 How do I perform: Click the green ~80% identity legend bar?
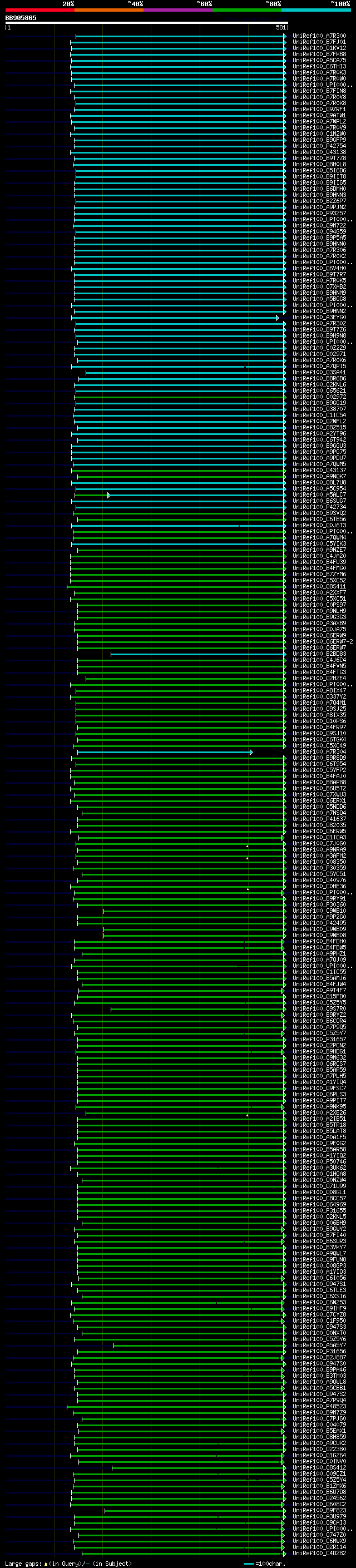(246, 10)
